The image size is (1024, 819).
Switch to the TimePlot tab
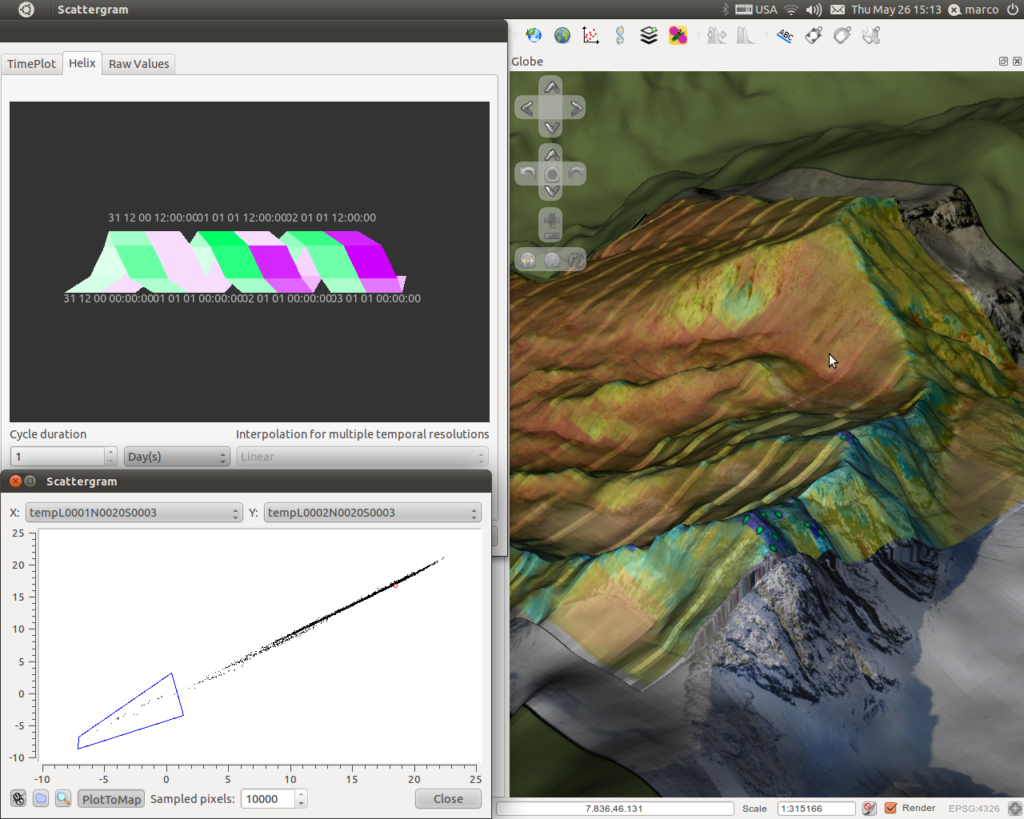31,63
